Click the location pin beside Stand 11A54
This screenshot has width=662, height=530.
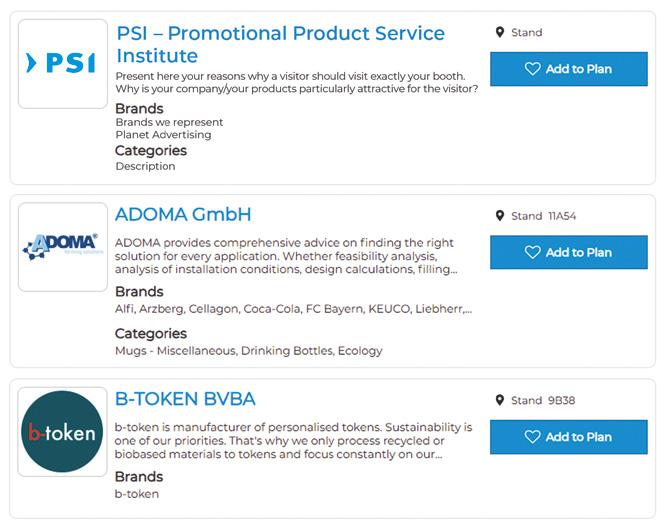500,216
